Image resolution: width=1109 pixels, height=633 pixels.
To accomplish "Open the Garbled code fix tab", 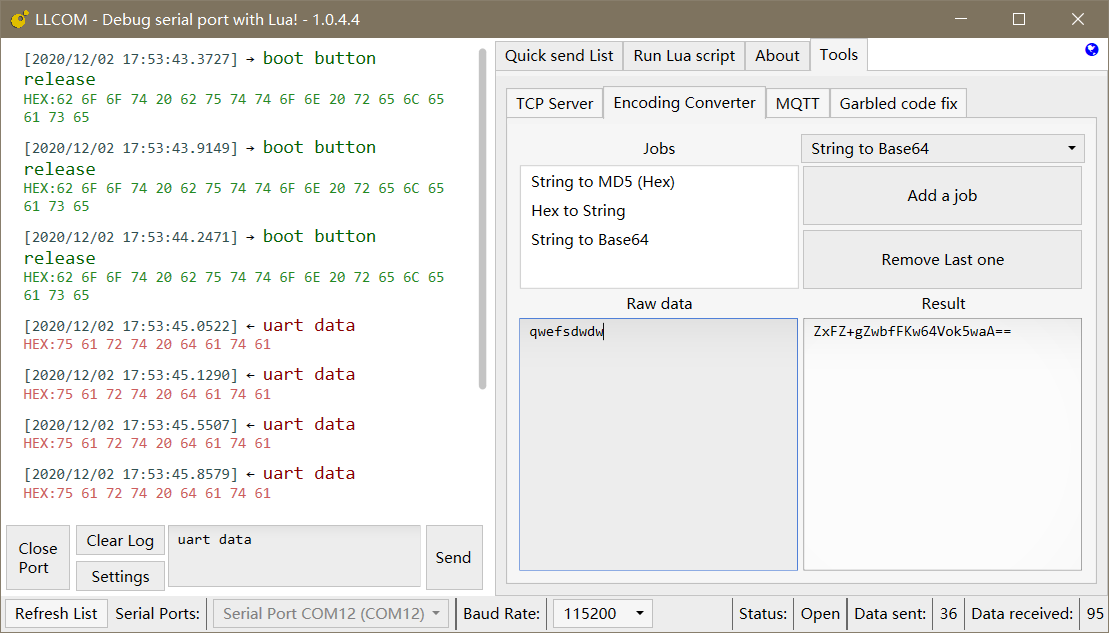I will [898, 103].
